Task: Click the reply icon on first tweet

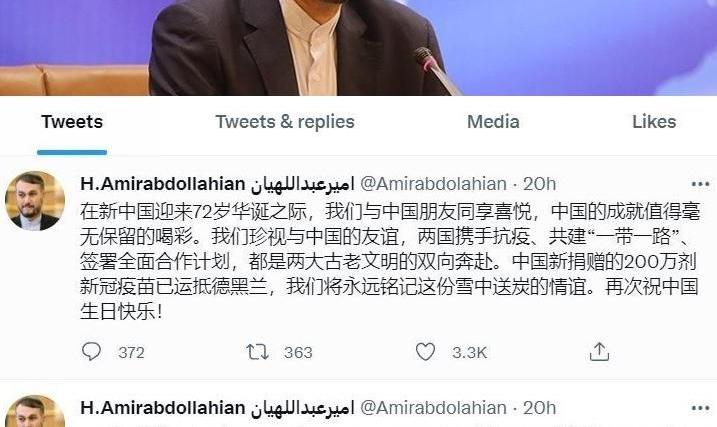Action: click(x=91, y=352)
